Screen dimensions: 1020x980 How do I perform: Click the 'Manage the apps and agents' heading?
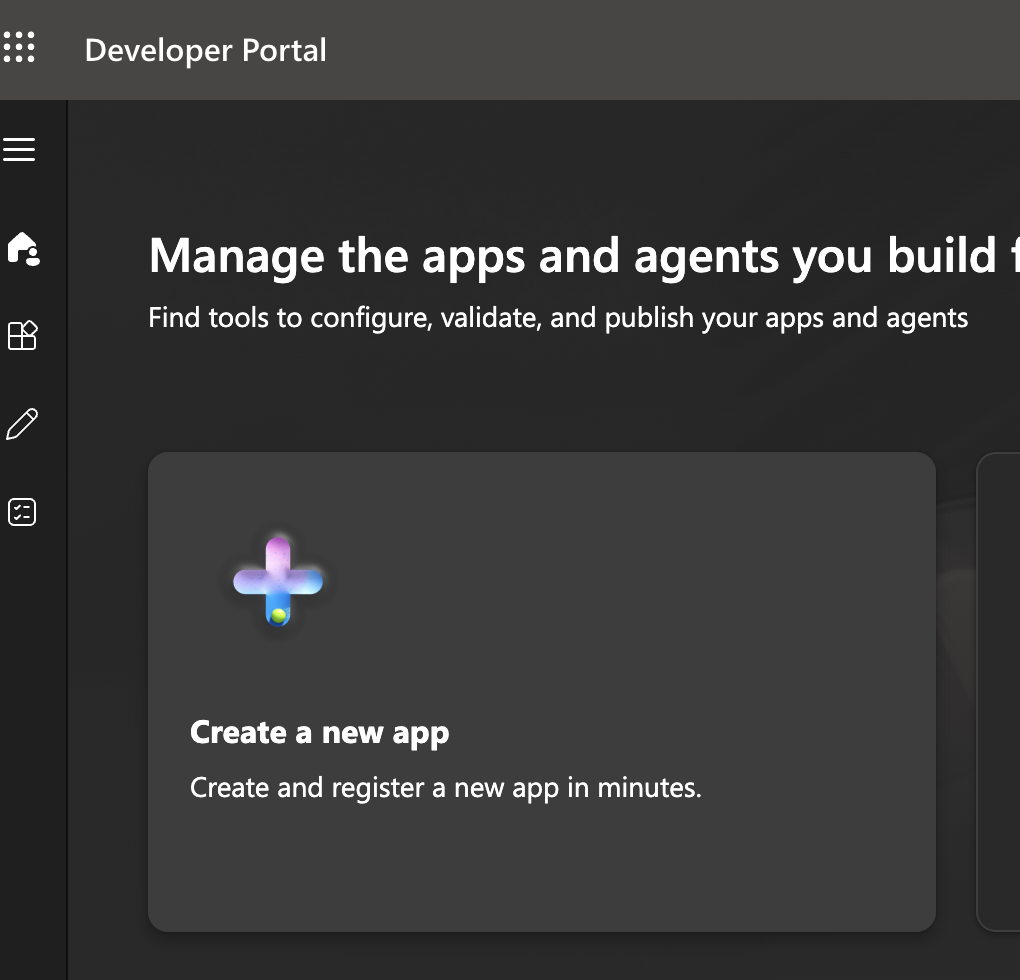click(x=584, y=256)
